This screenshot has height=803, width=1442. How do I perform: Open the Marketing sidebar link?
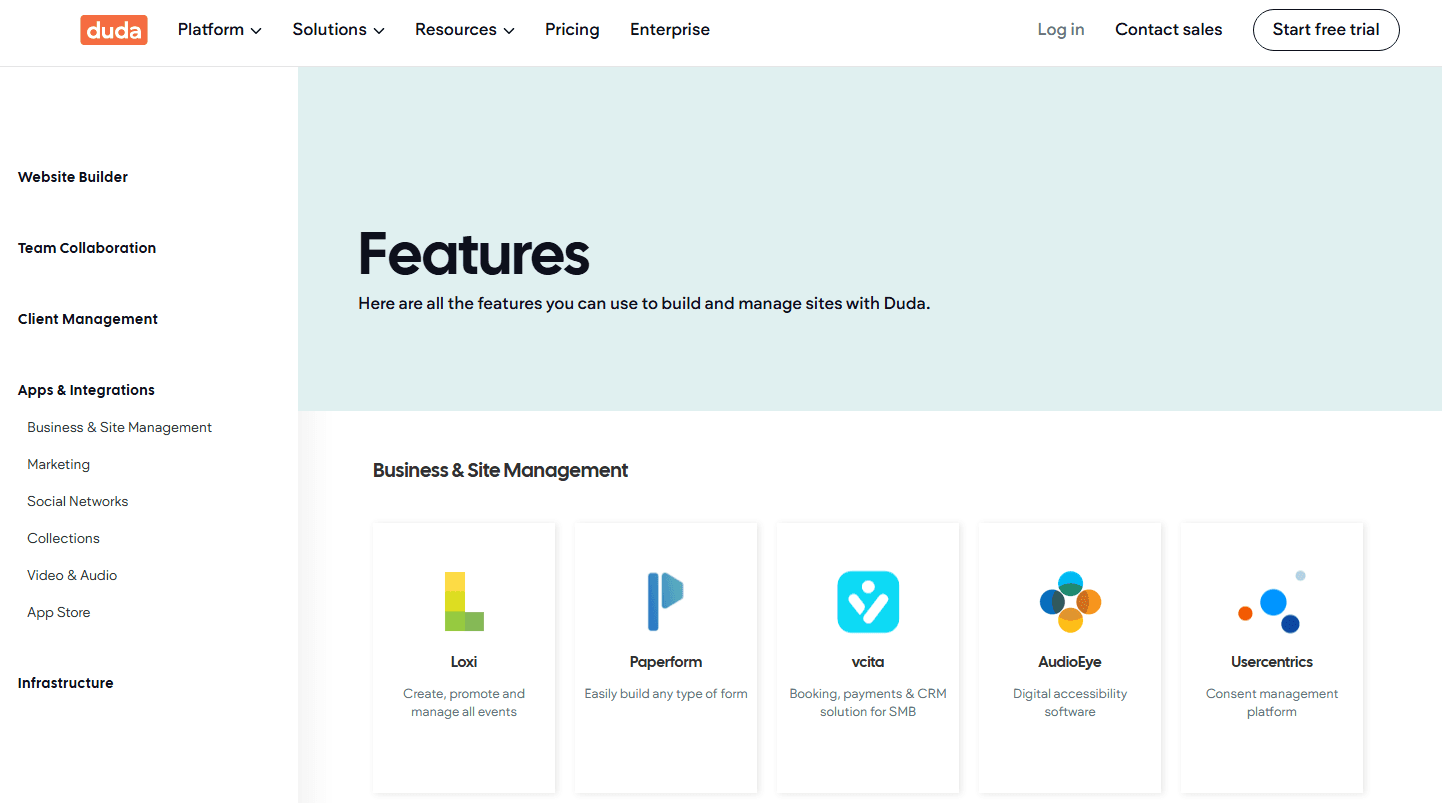point(58,464)
